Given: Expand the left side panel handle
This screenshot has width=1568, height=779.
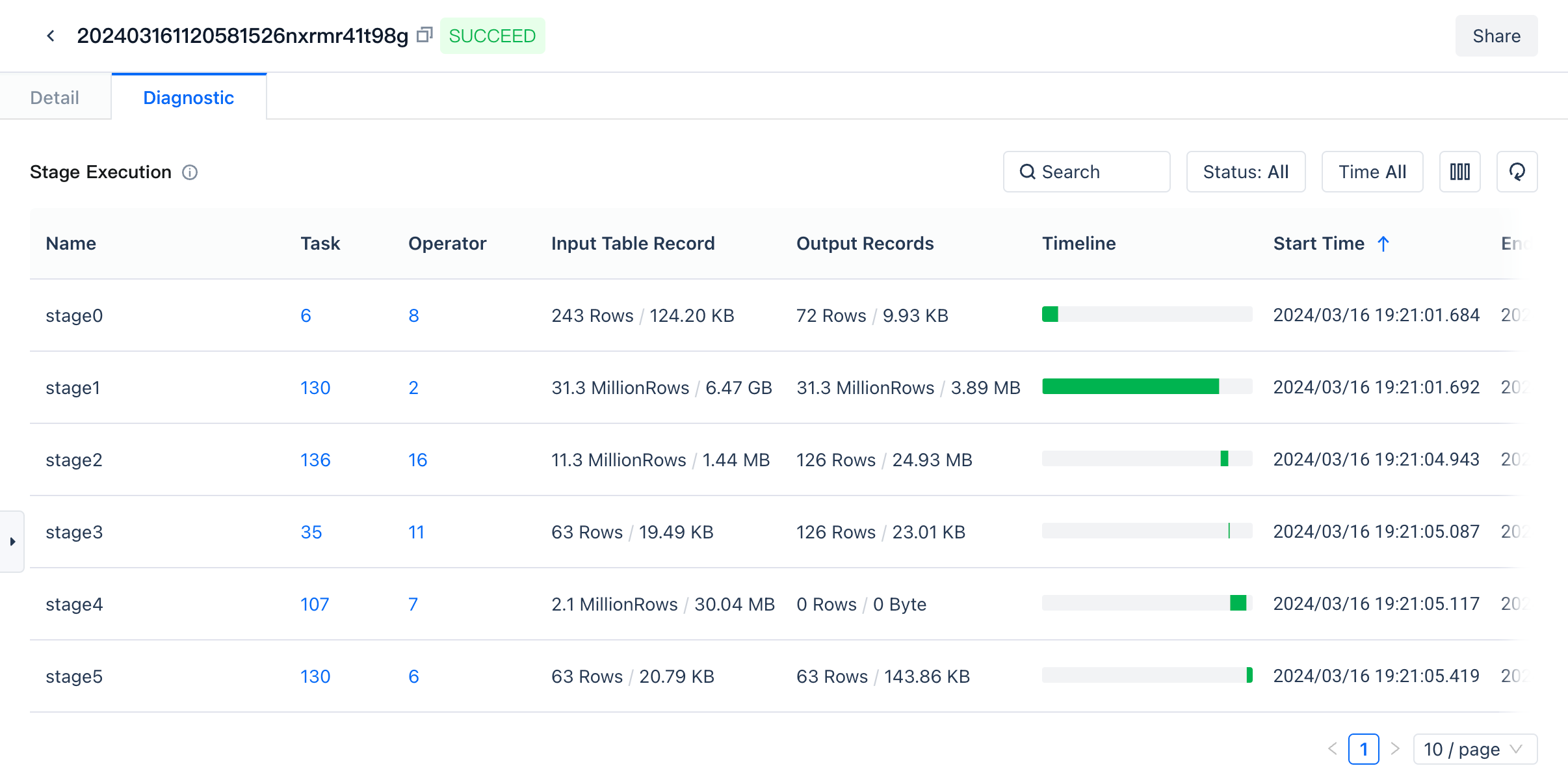Looking at the screenshot, I should point(12,541).
